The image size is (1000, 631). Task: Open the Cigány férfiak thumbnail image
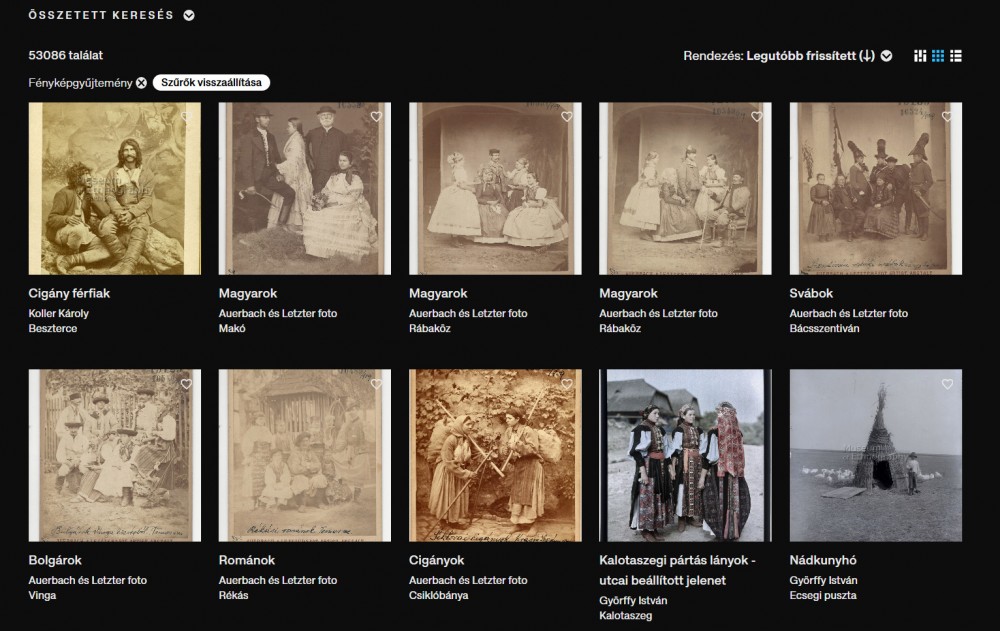click(114, 188)
